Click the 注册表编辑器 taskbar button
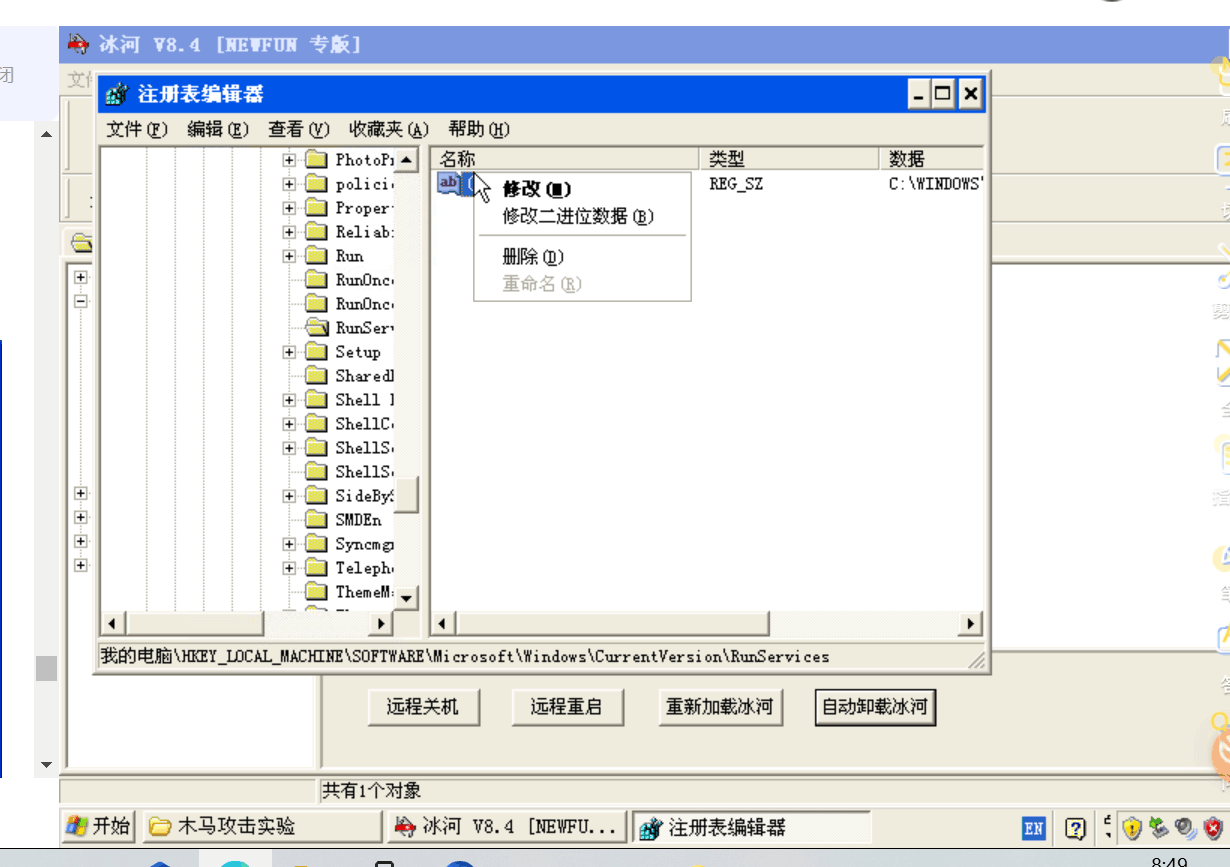 pyautogui.click(x=751, y=827)
